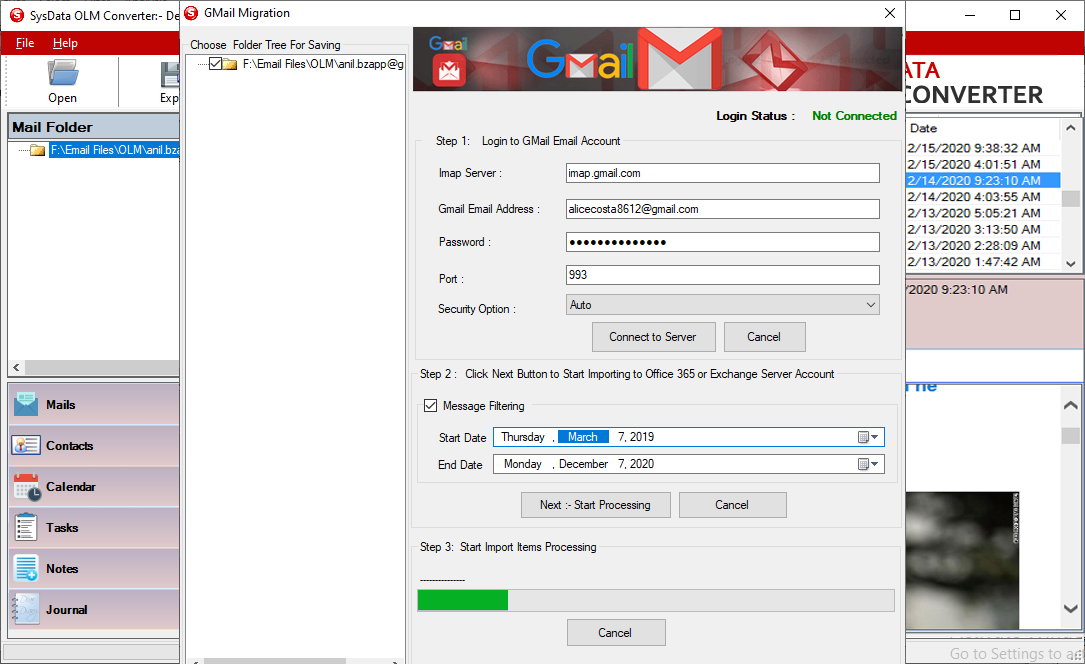Click the preview image thumbnail
This screenshot has width=1085, height=664.
tap(963, 560)
